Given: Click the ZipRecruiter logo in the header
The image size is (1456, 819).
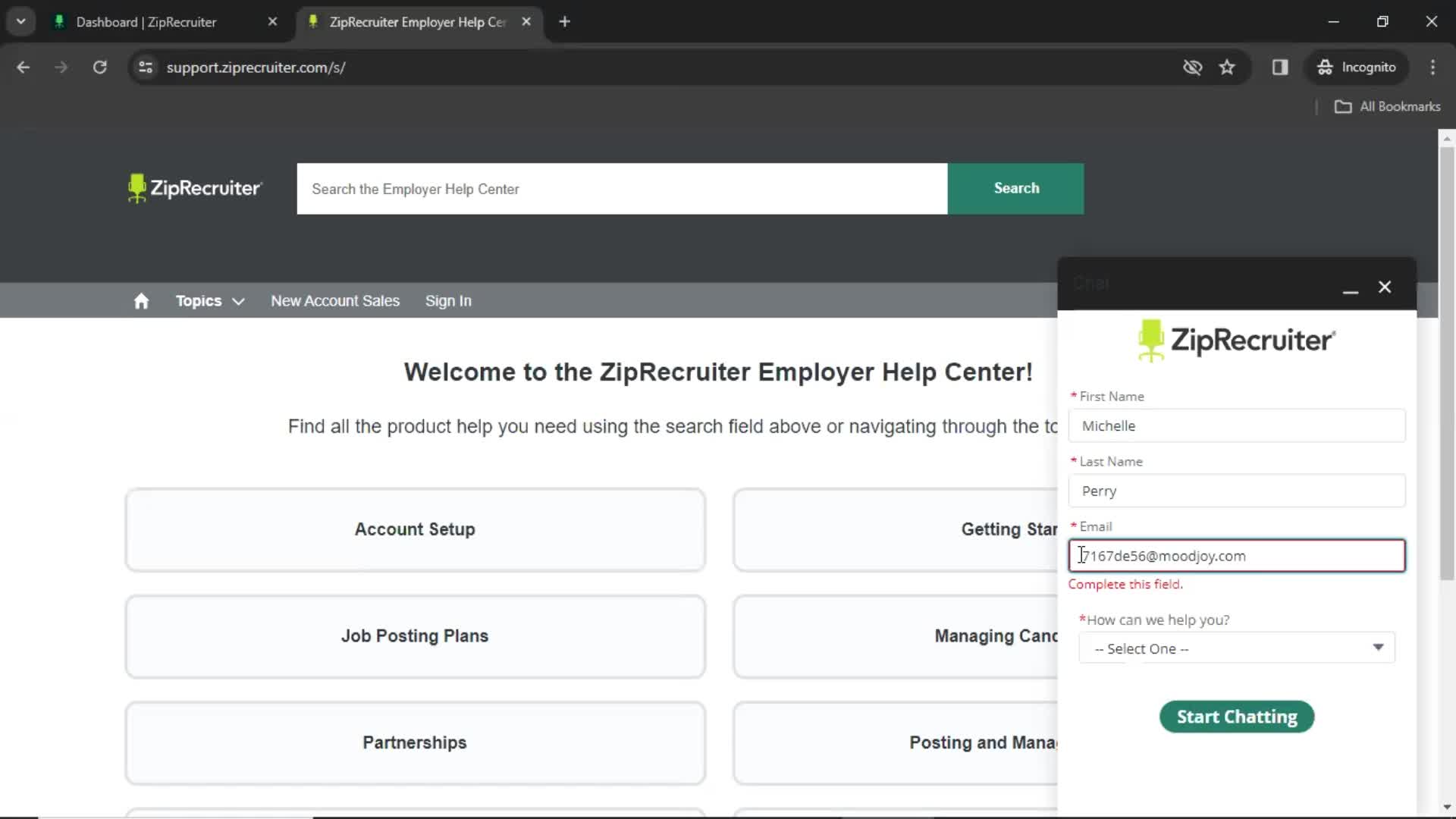Looking at the screenshot, I should pyautogui.click(x=195, y=188).
